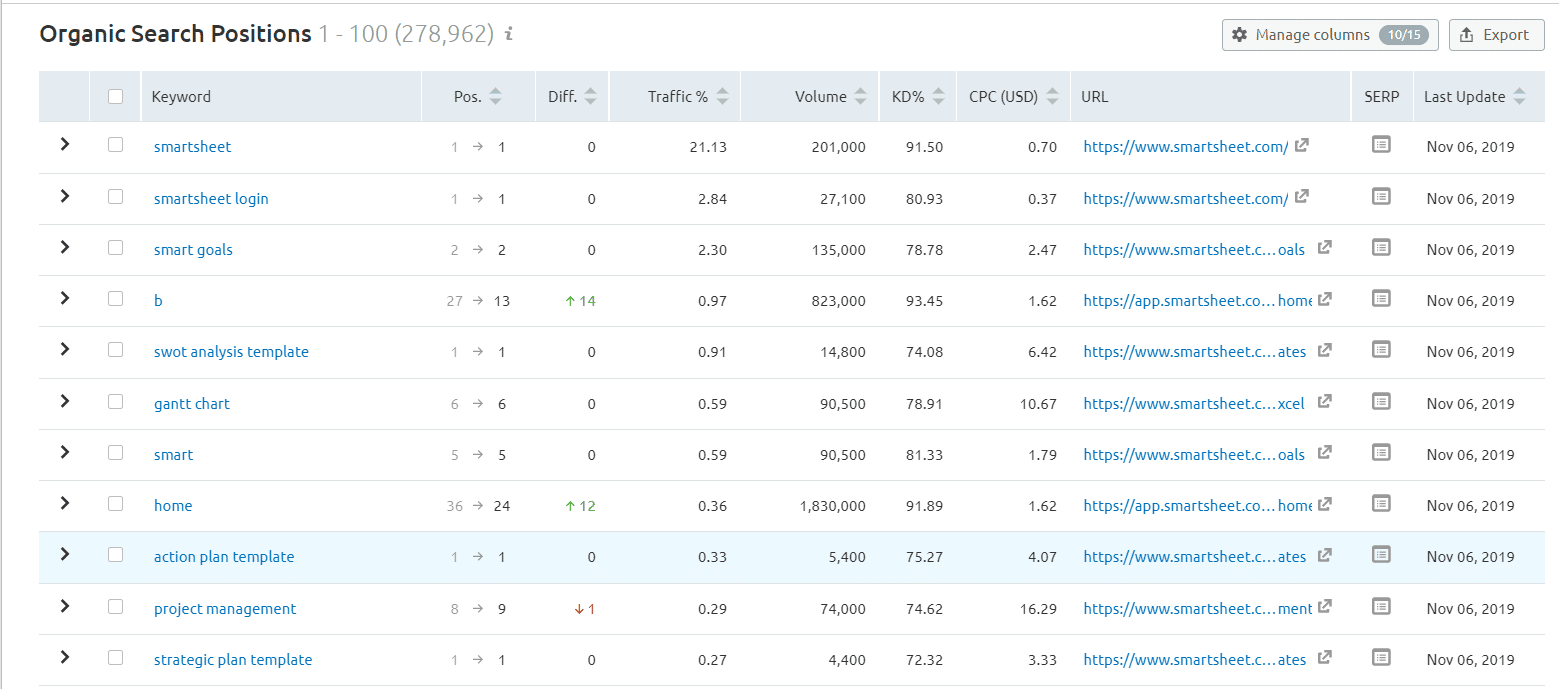Open external link icon for project management URL
The height and width of the screenshot is (689, 1559).
pos(1324,606)
